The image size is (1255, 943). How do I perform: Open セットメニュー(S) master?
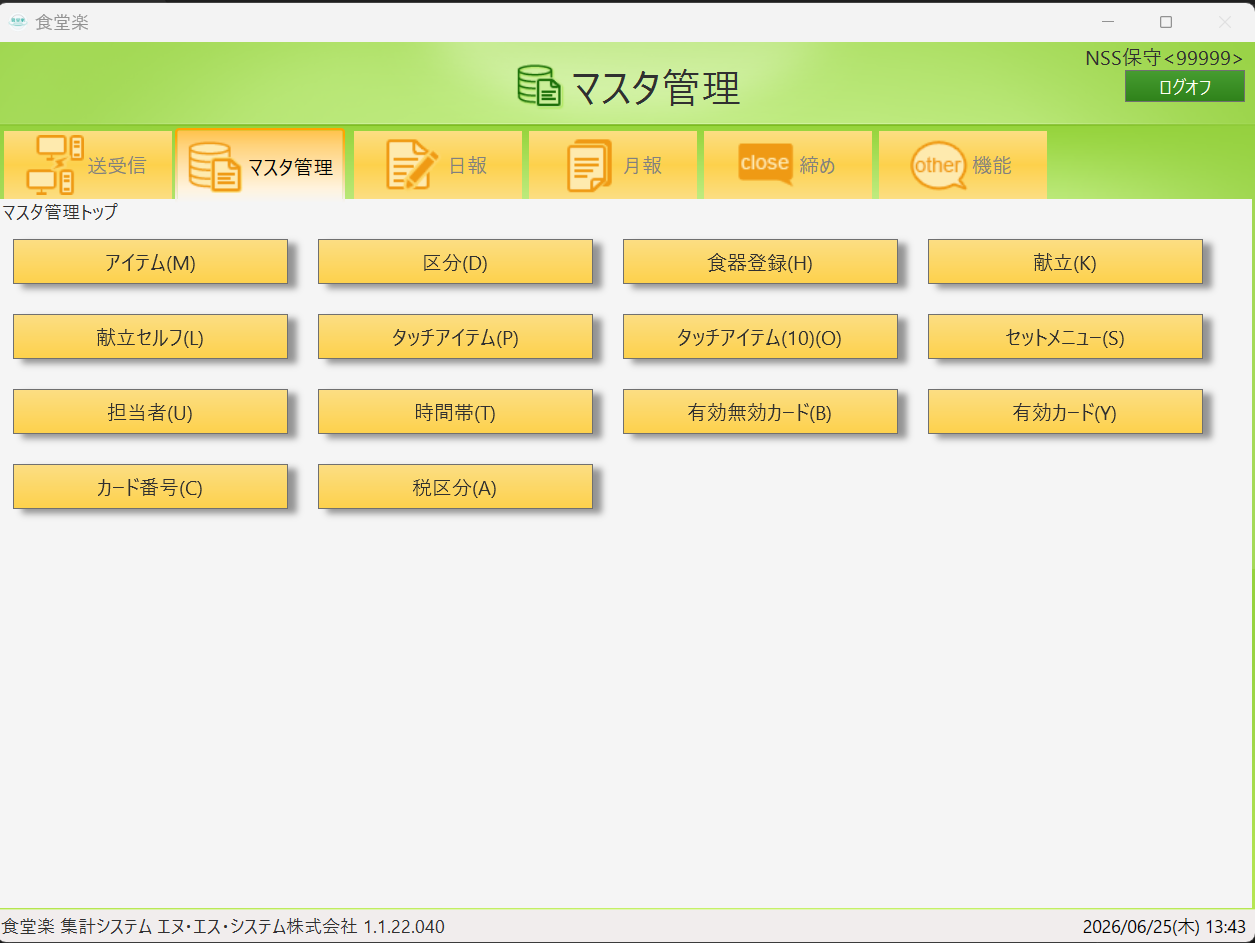click(x=1065, y=337)
